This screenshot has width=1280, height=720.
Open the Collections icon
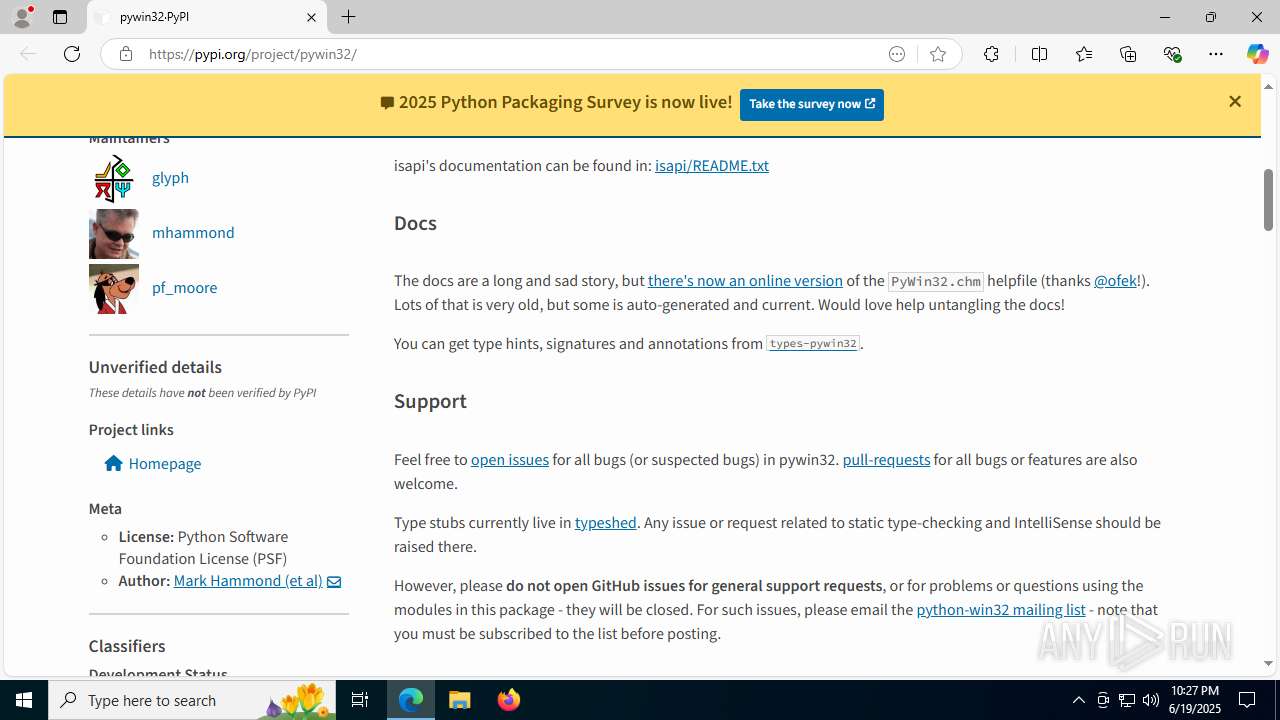(x=1128, y=54)
